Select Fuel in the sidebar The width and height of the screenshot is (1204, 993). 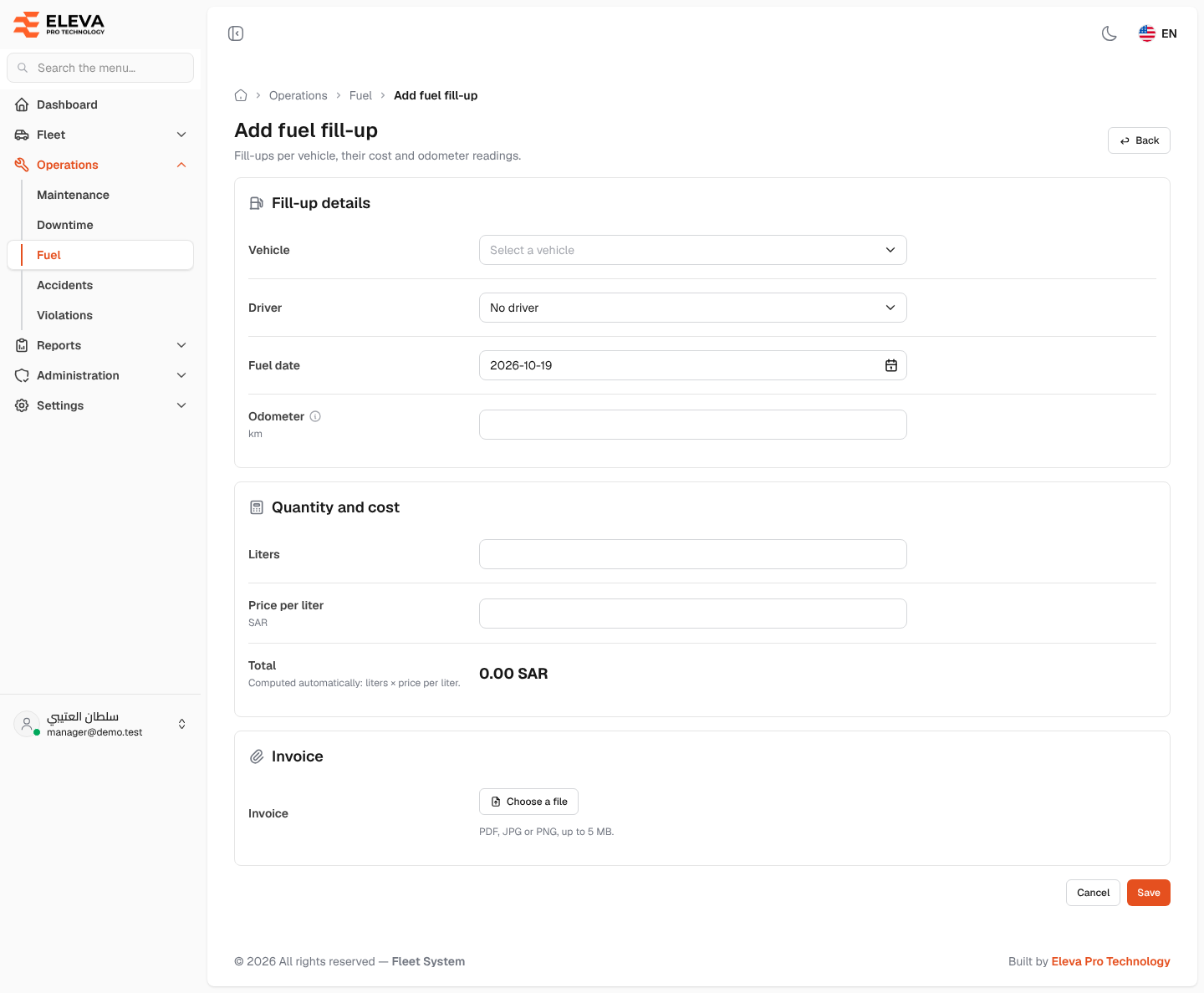coord(100,255)
